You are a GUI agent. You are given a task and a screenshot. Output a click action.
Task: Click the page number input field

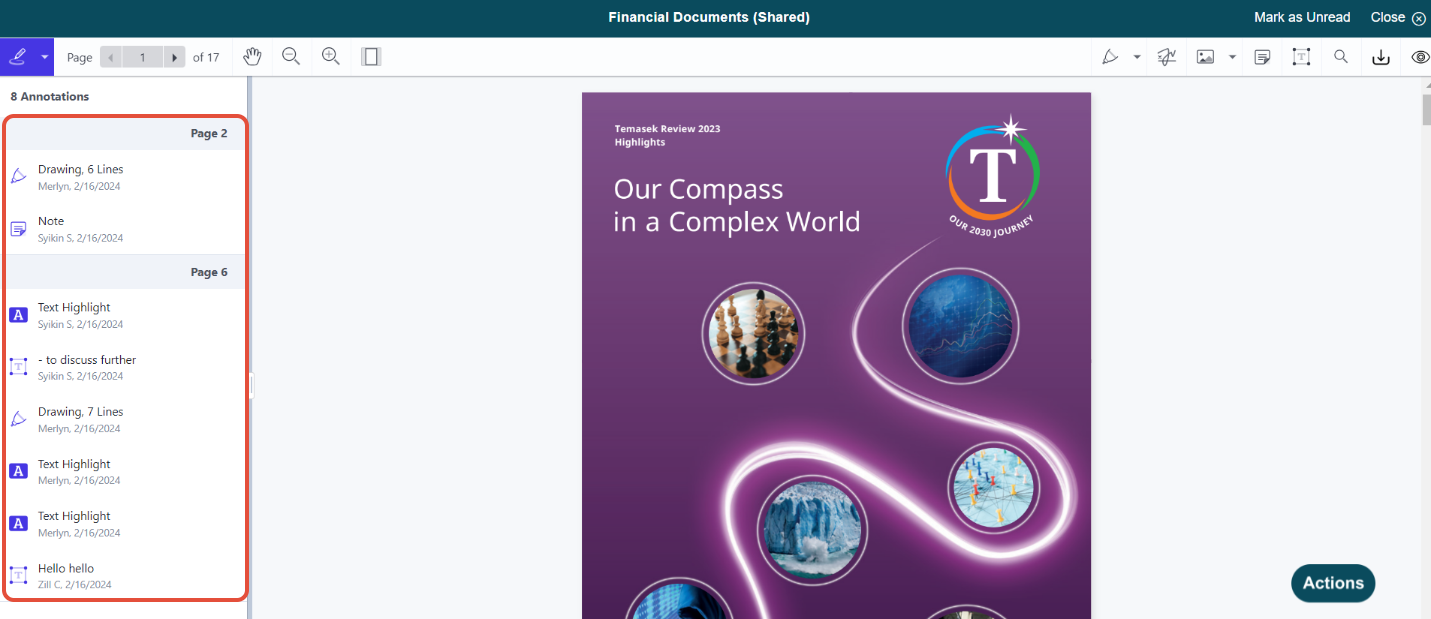[142, 57]
